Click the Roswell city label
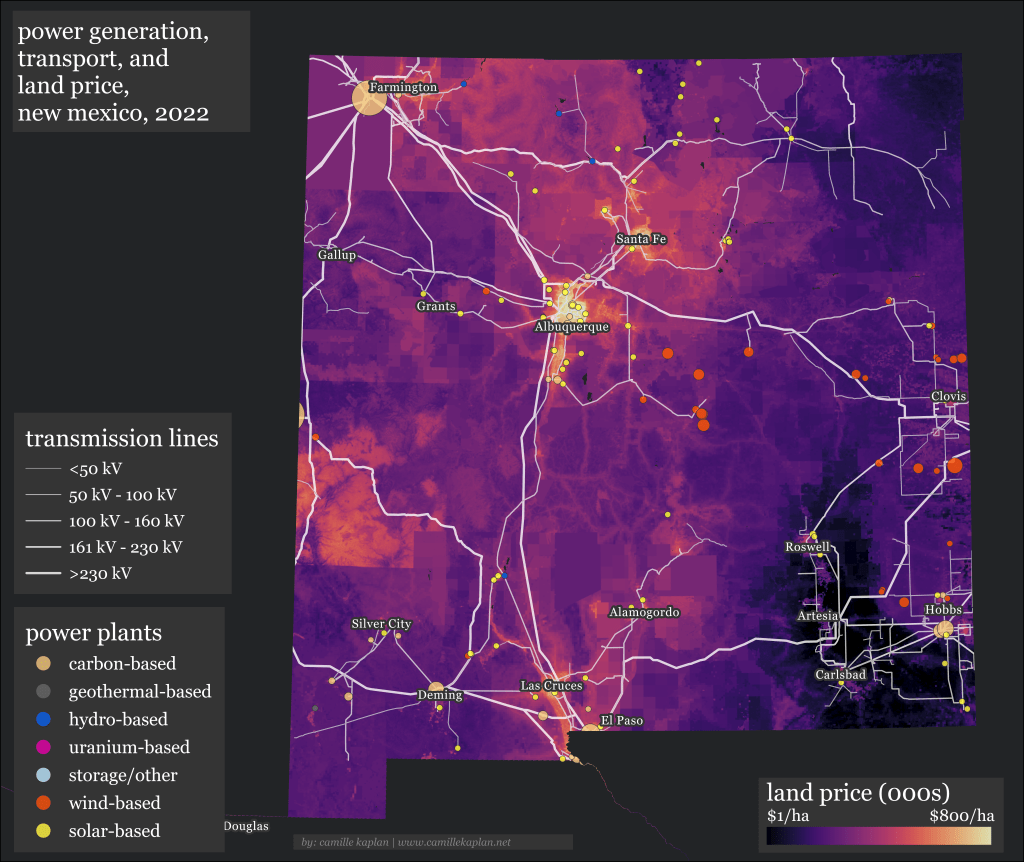Screen dimensions: 1024x862 click(x=807, y=548)
